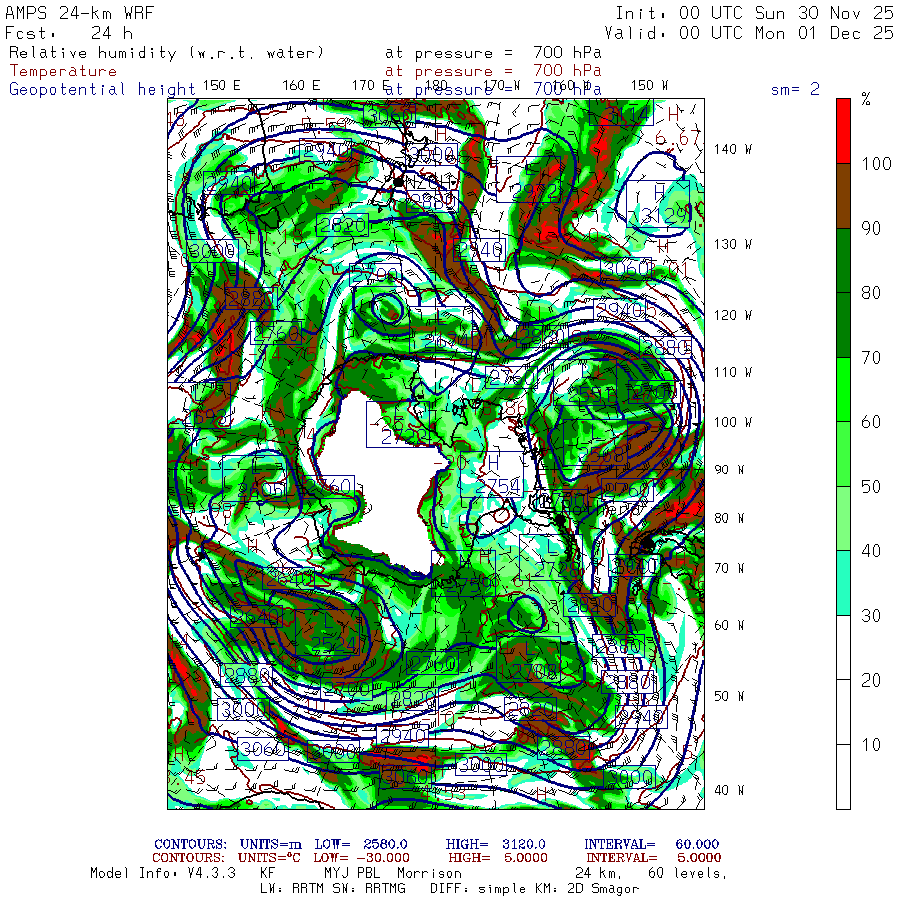
Task: Click the red '6.67' temperature maximum label
Action: click(678, 138)
